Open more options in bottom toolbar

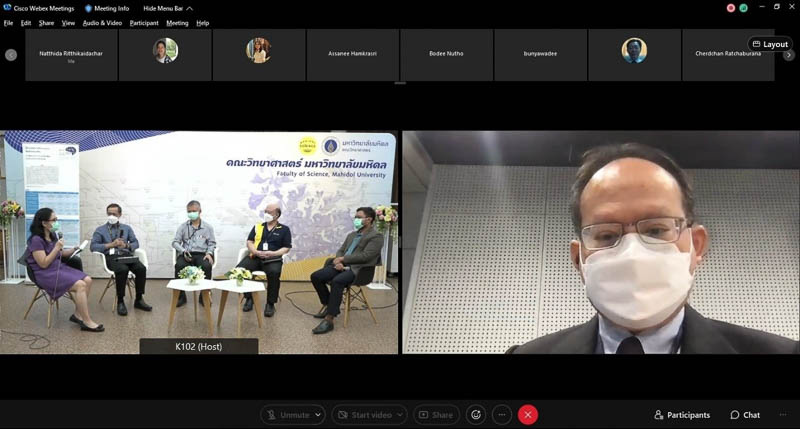pos(502,414)
